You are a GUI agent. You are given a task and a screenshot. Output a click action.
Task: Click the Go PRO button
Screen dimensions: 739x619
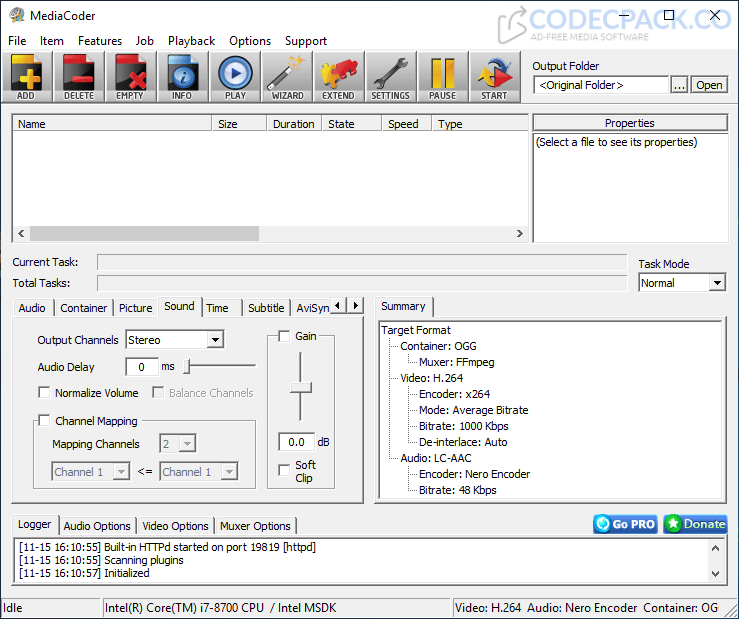[625, 524]
